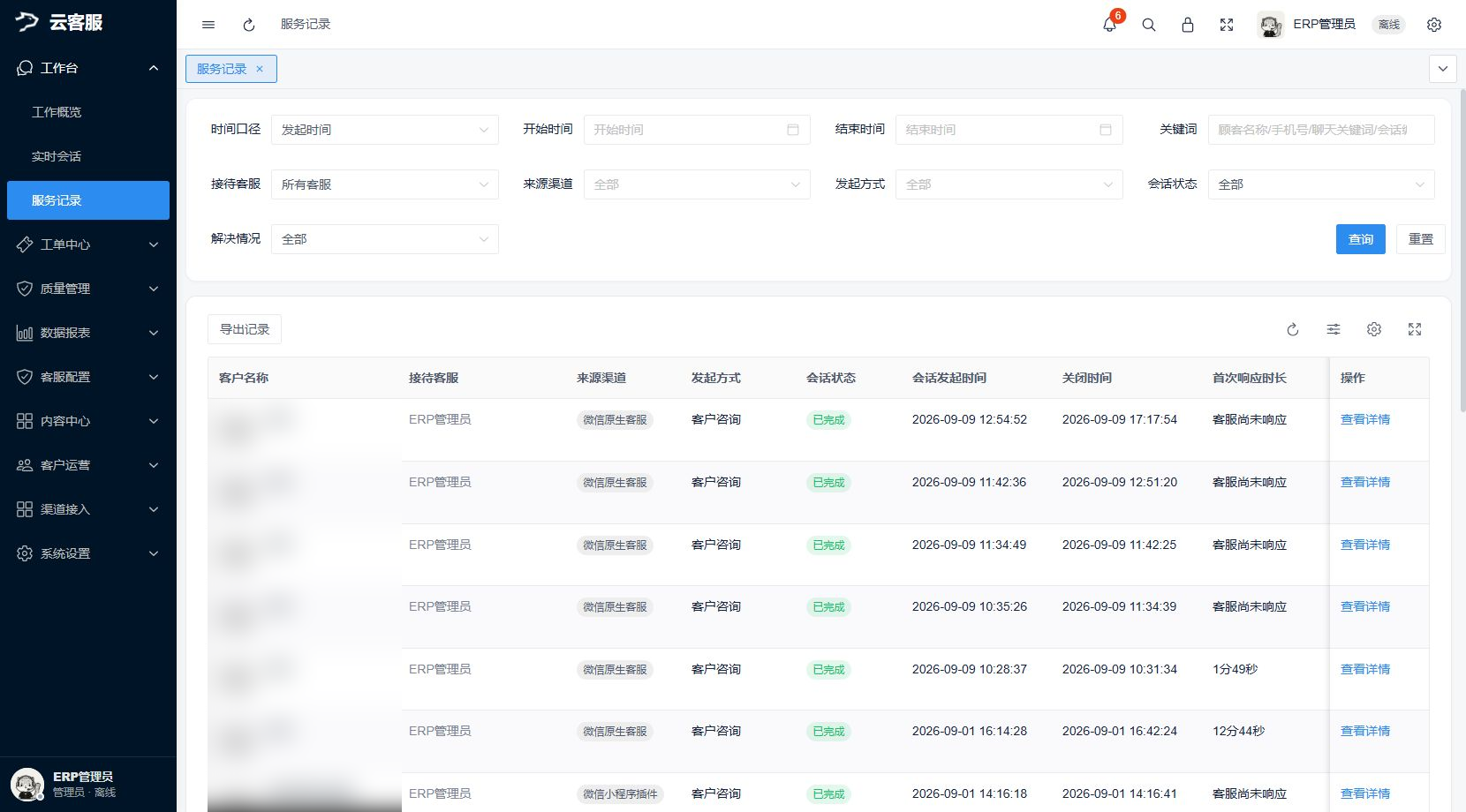Open 实时会话 in the sidebar
1466x812 pixels.
(88, 156)
